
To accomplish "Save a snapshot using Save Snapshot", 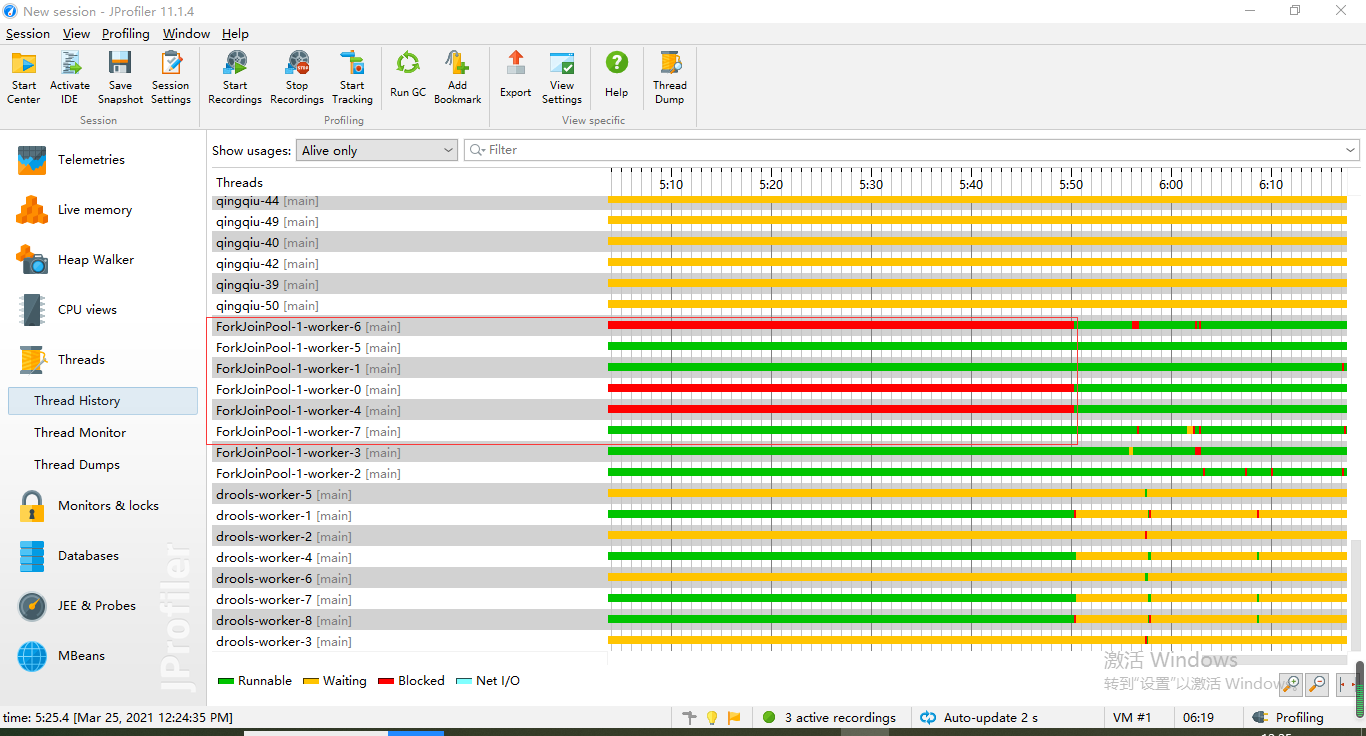I will point(120,78).
